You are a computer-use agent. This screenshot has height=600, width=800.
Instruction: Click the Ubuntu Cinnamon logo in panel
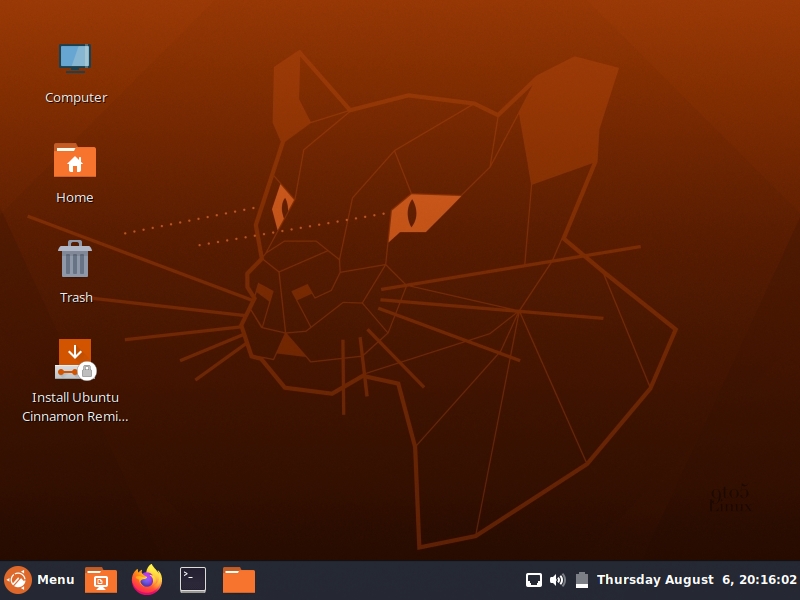pos(17,580)
